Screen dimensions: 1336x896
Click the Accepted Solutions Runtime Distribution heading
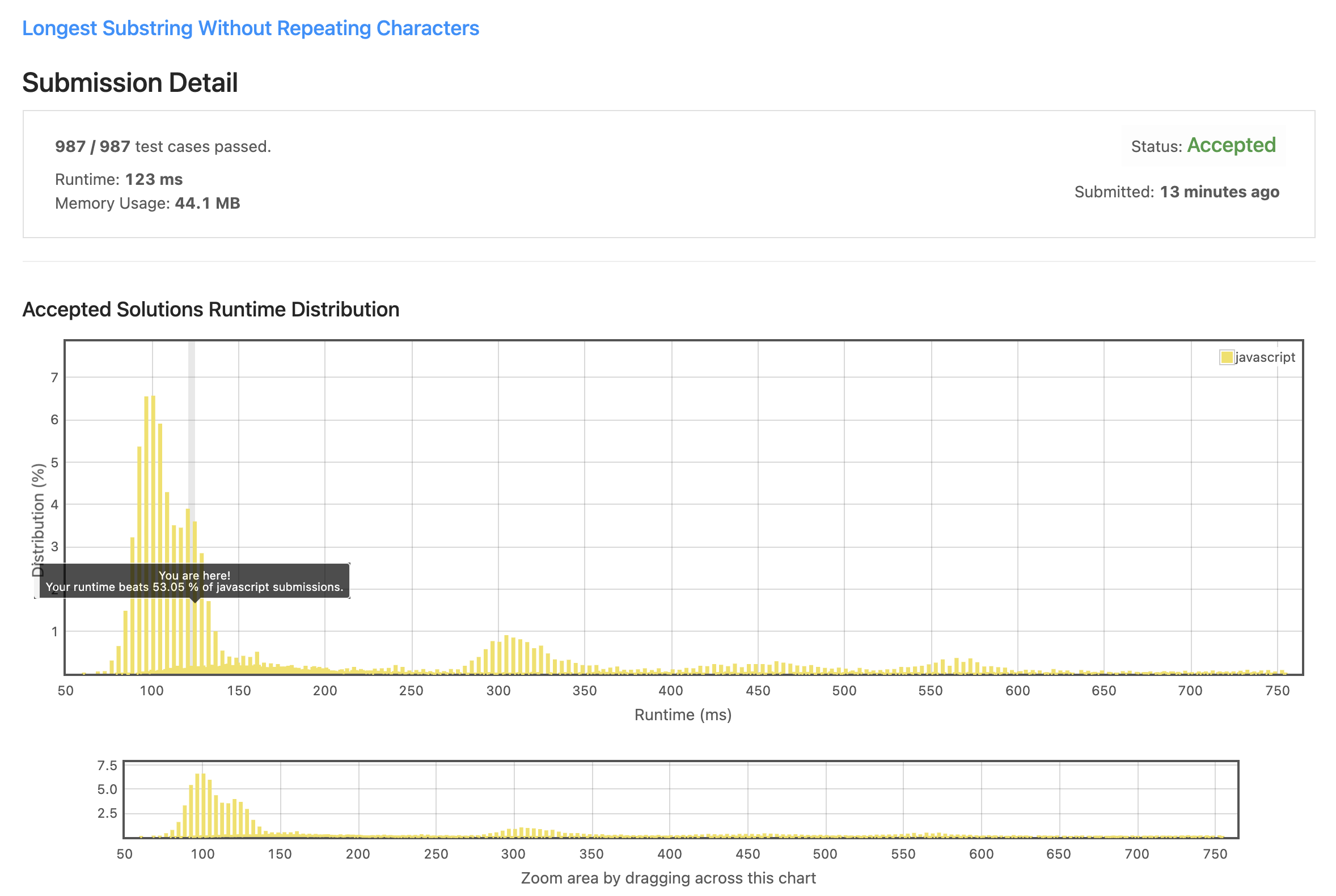[211, 310]
